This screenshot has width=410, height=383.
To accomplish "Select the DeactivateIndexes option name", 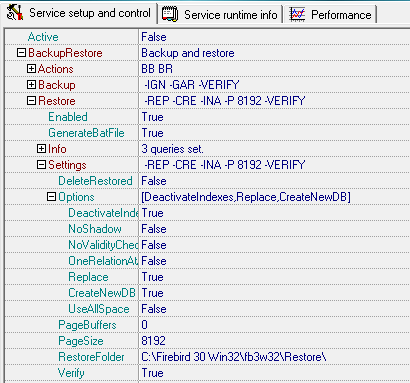I will coord(103,213).
